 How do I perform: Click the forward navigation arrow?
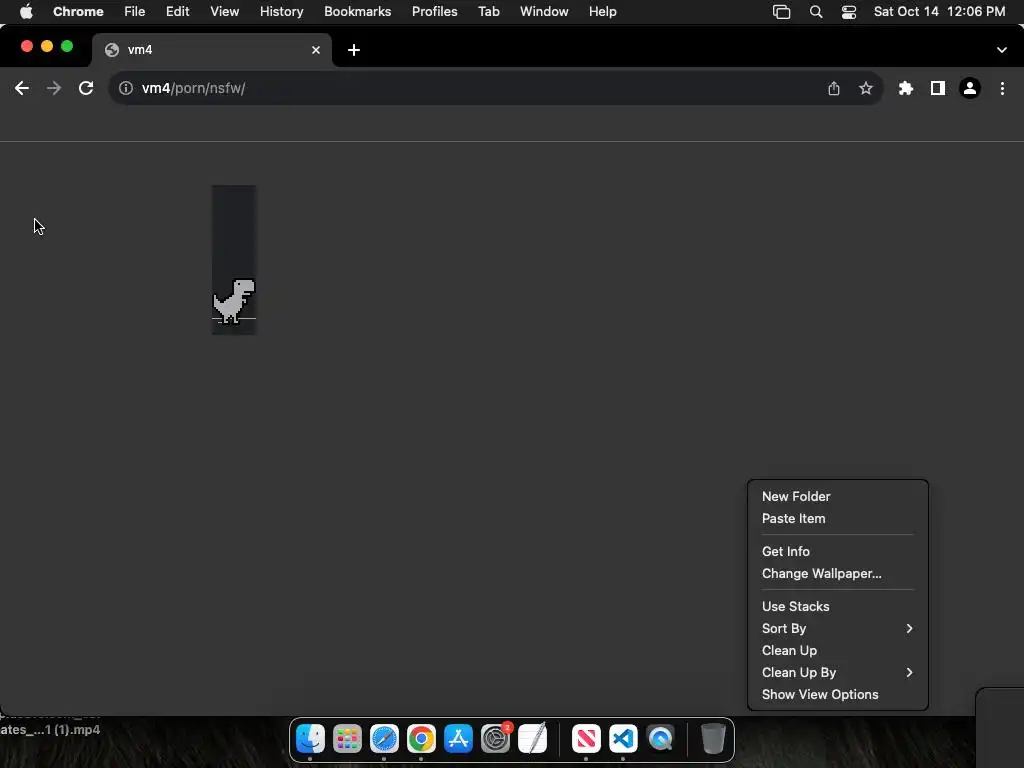pos(54,88)
